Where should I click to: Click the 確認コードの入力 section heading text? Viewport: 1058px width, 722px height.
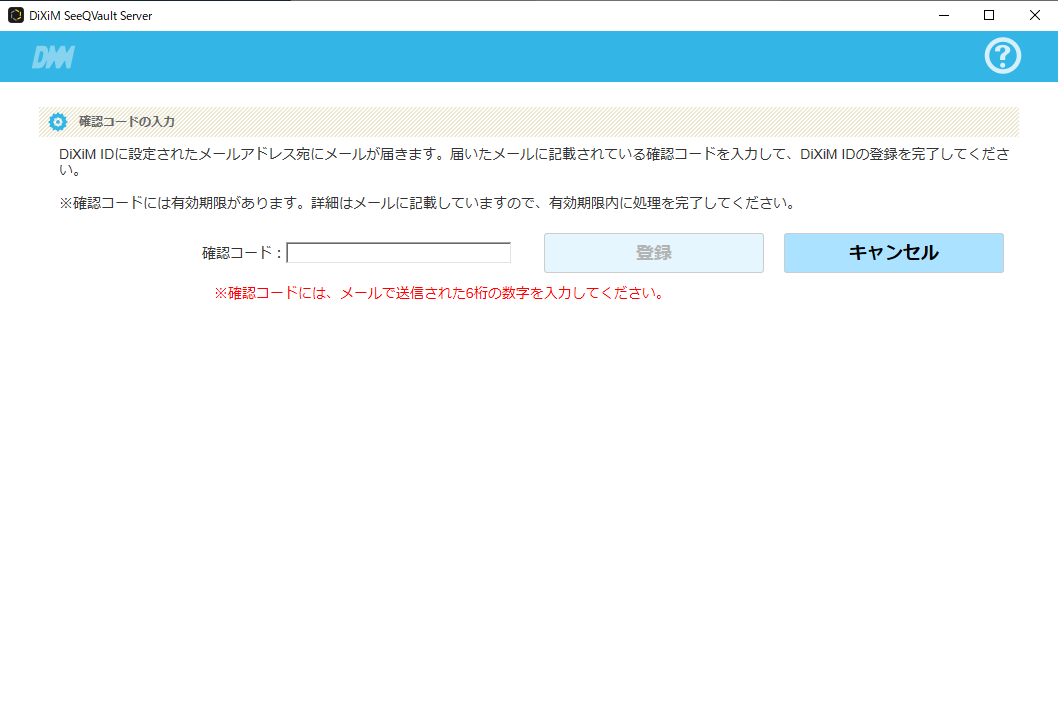[127, 122]
